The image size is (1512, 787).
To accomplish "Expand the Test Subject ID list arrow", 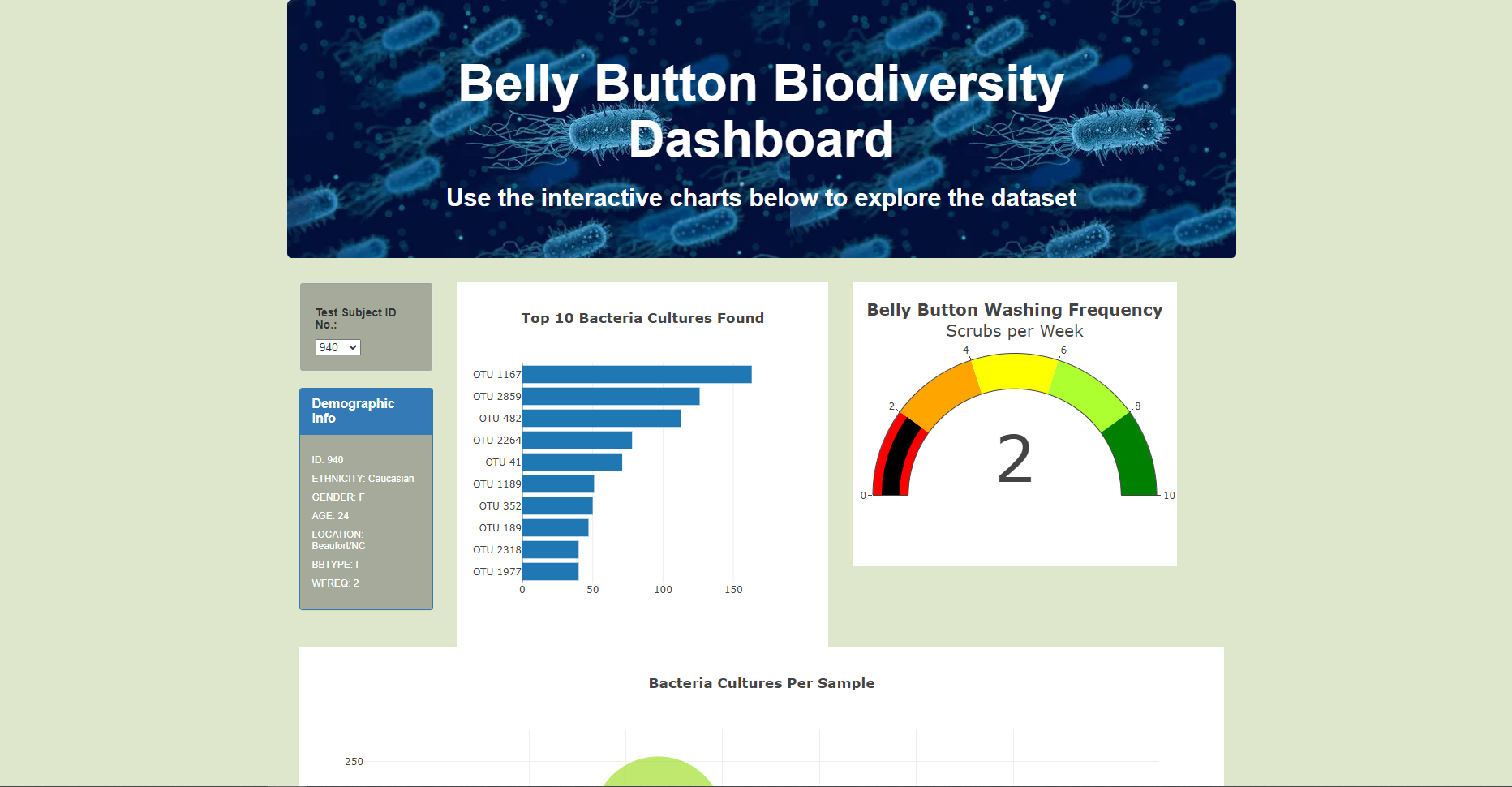I will pyautogui.click(x=351, y=346).
